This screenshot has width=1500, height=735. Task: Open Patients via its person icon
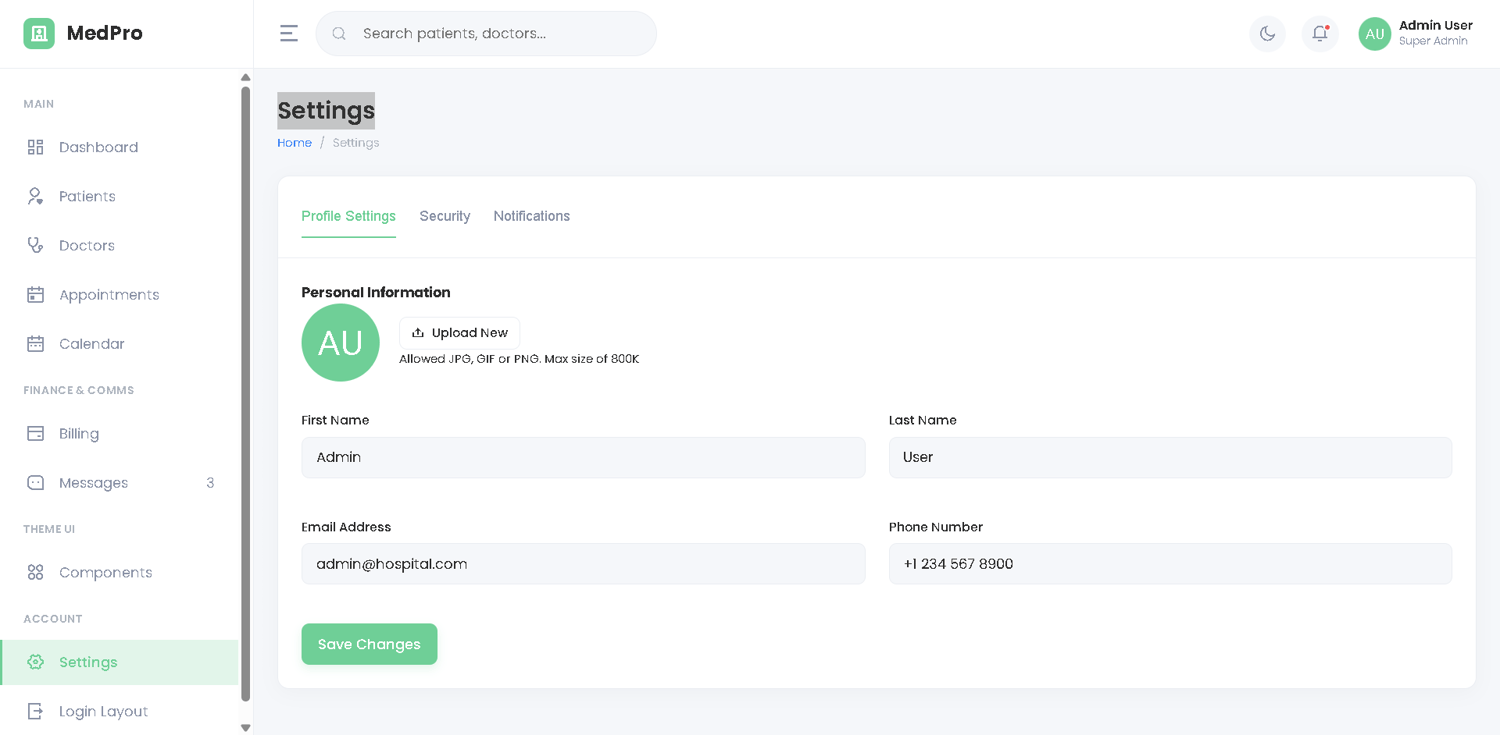pyautogui.click(x=36, y=196)
